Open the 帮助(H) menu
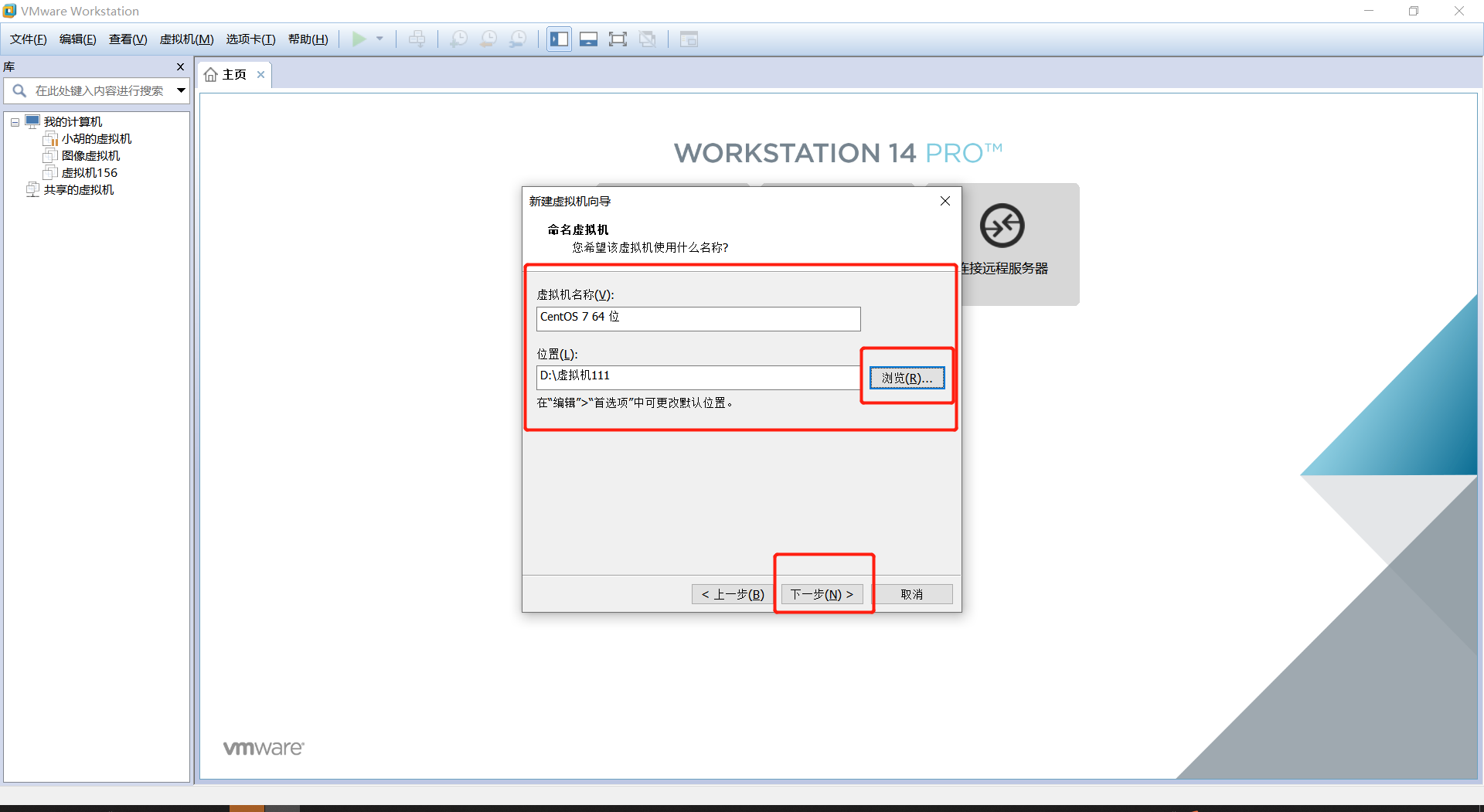 pyautogui.click(x=308, y=39)
